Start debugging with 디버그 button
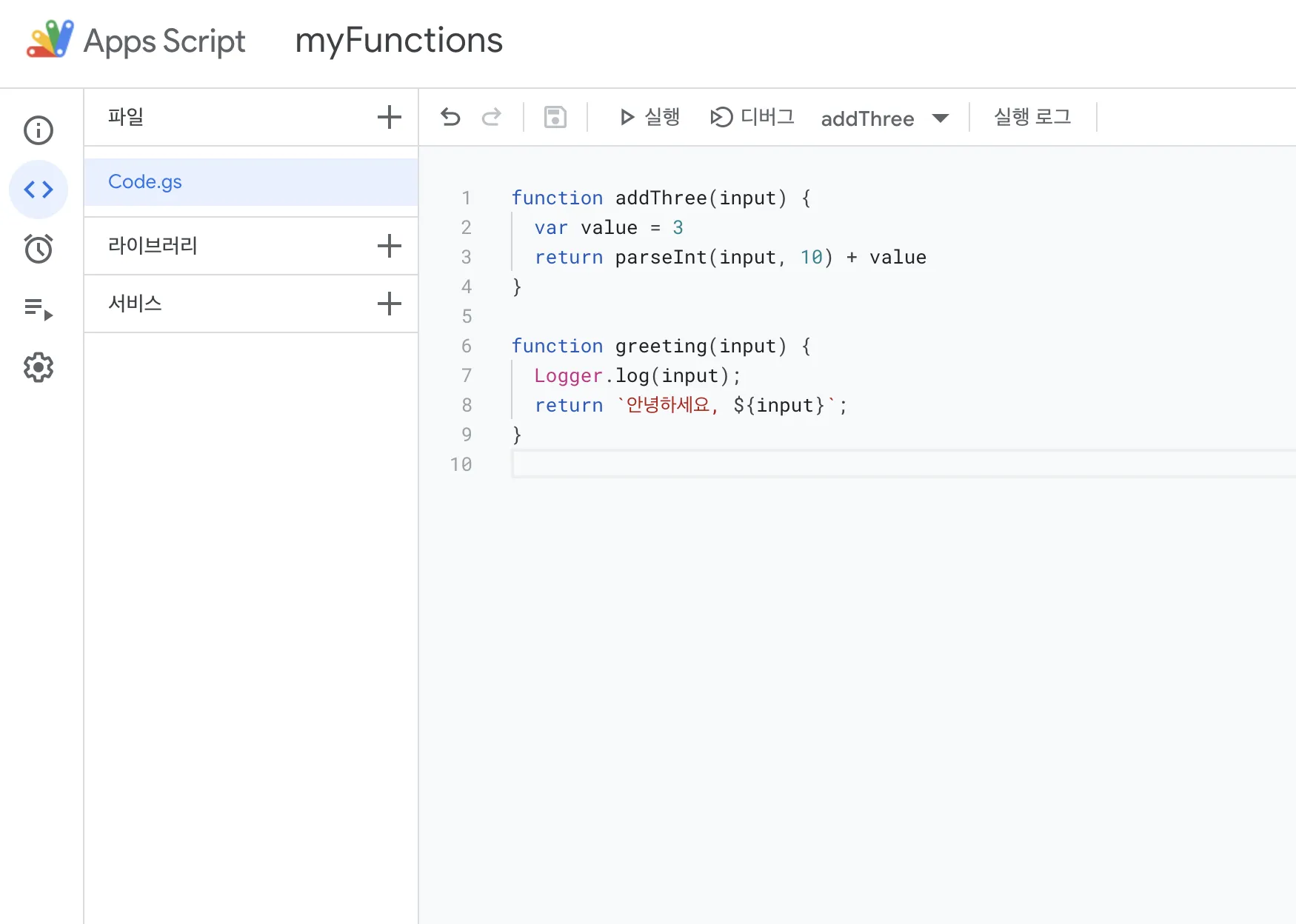This screenshot has height=924, width=1296. pos(752,117)
